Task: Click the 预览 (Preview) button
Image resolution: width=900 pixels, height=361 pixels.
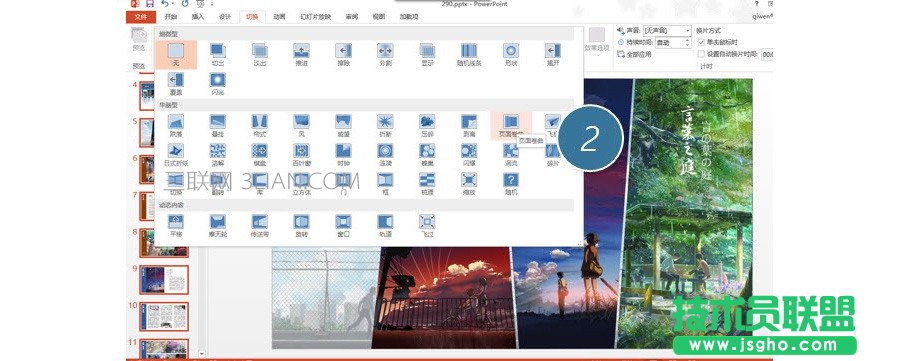Action: pos(139,40)
